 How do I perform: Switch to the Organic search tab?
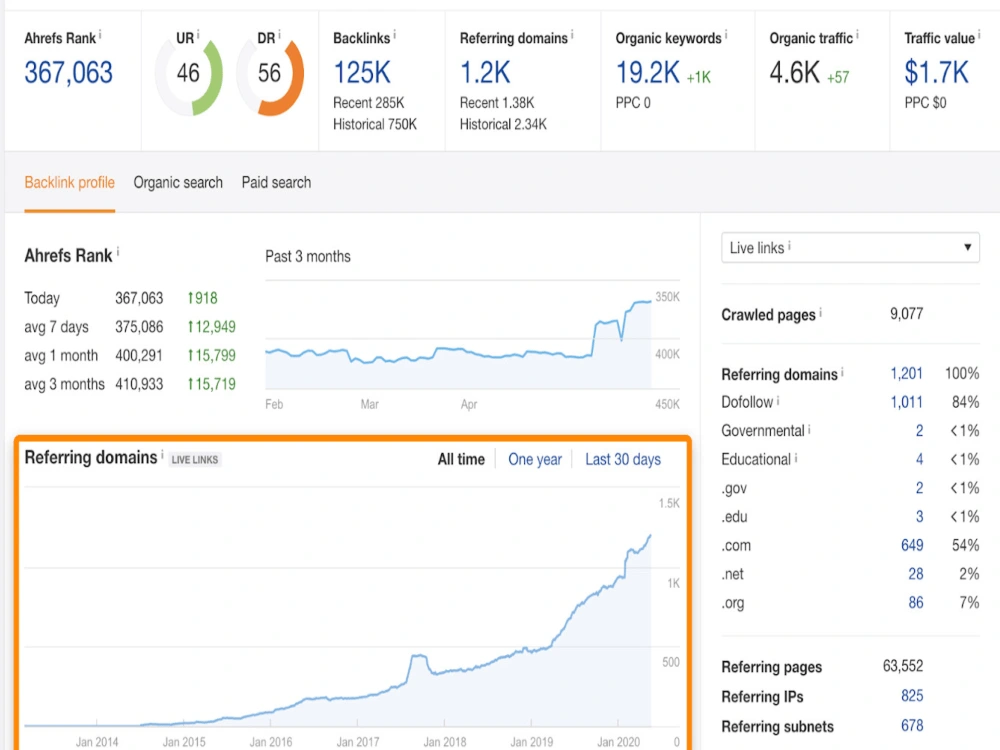(x=178, y=182)
